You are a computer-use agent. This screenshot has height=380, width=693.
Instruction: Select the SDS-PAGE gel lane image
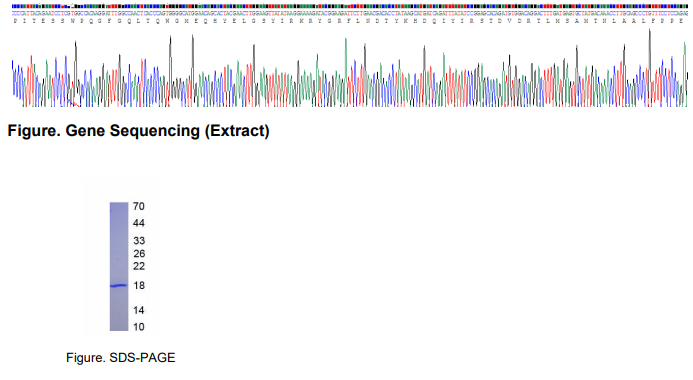click(119, 266)
